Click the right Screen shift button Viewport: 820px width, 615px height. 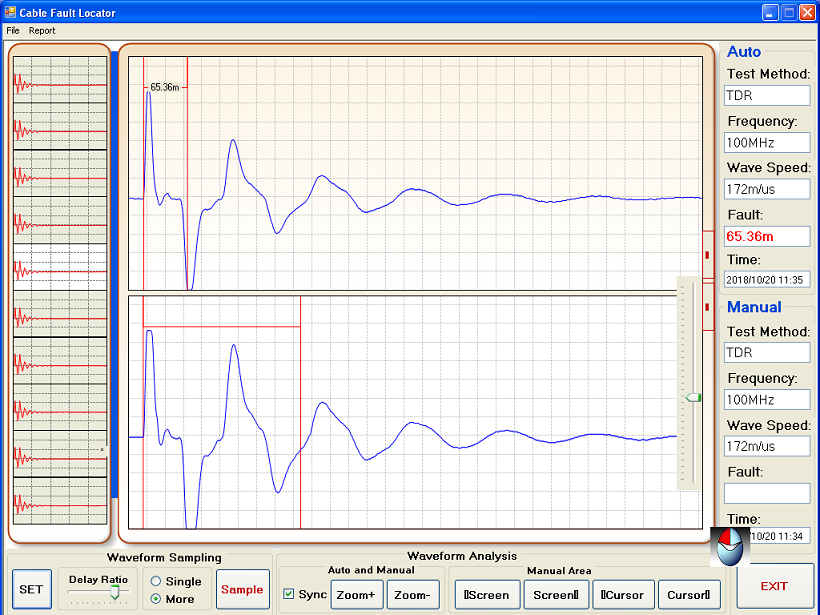(555, 595)
